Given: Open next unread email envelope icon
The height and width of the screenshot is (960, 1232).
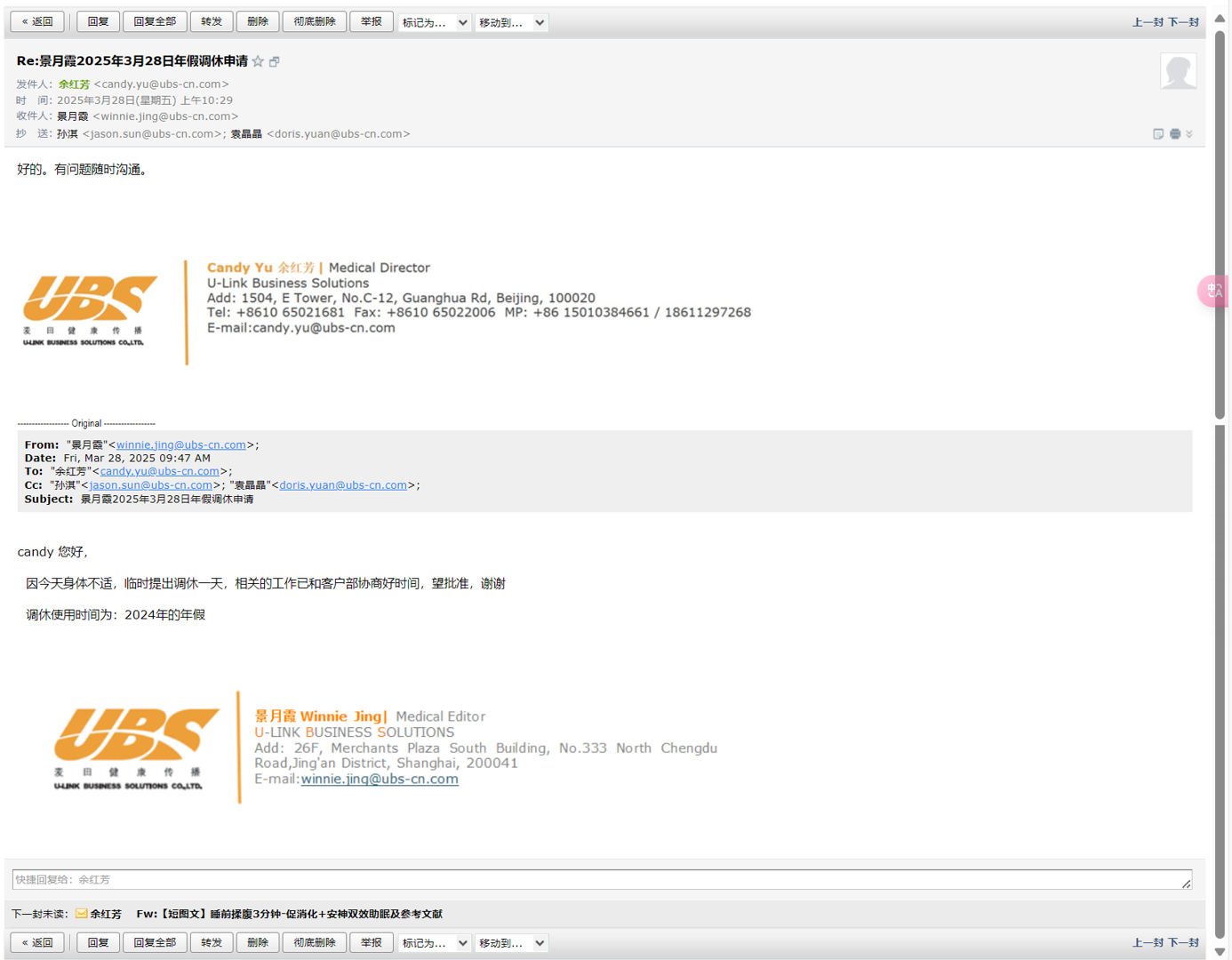Looking at the screenshot, I should click(x=81, y=914).
